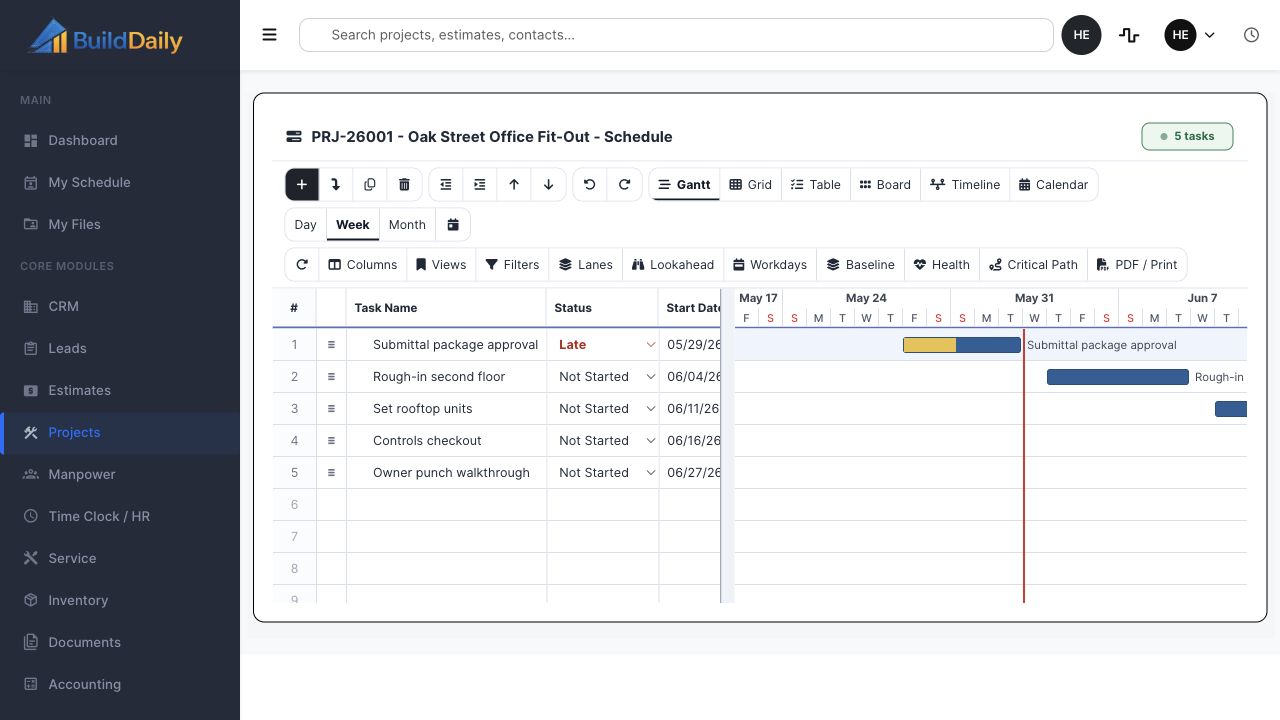The width and height of the screenshot is (1280, 720).
Task: Set zoom scale to Week
Action: pyautogui.click(x=353, y=225)
